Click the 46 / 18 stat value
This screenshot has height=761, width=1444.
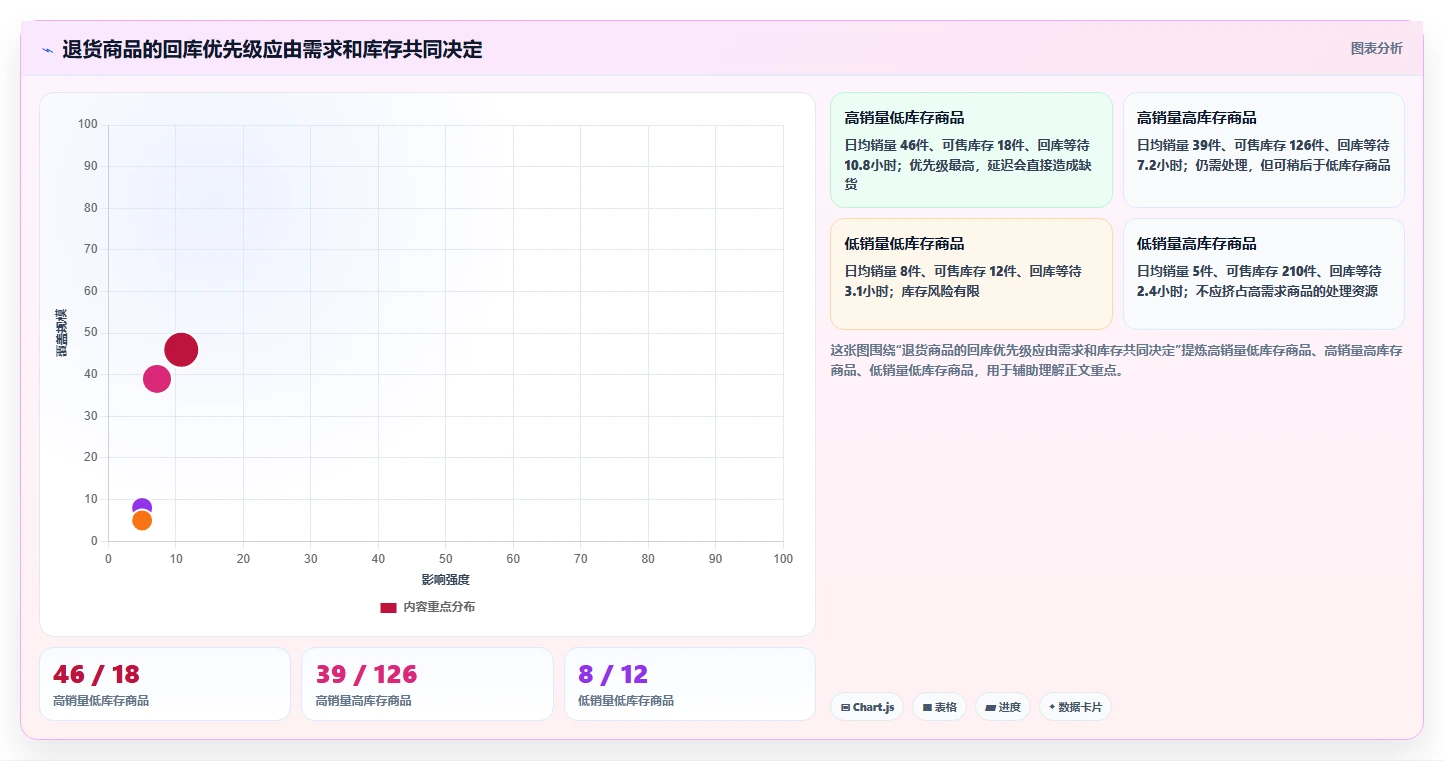(x=96, y=674)
